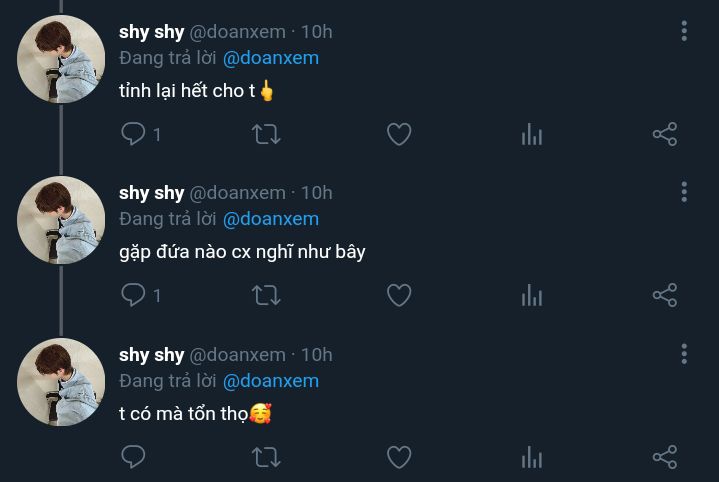The image size is (719, 482).
Task: Retweet the 'tính lại hết cho t' tweet
Action: point(266,134)
